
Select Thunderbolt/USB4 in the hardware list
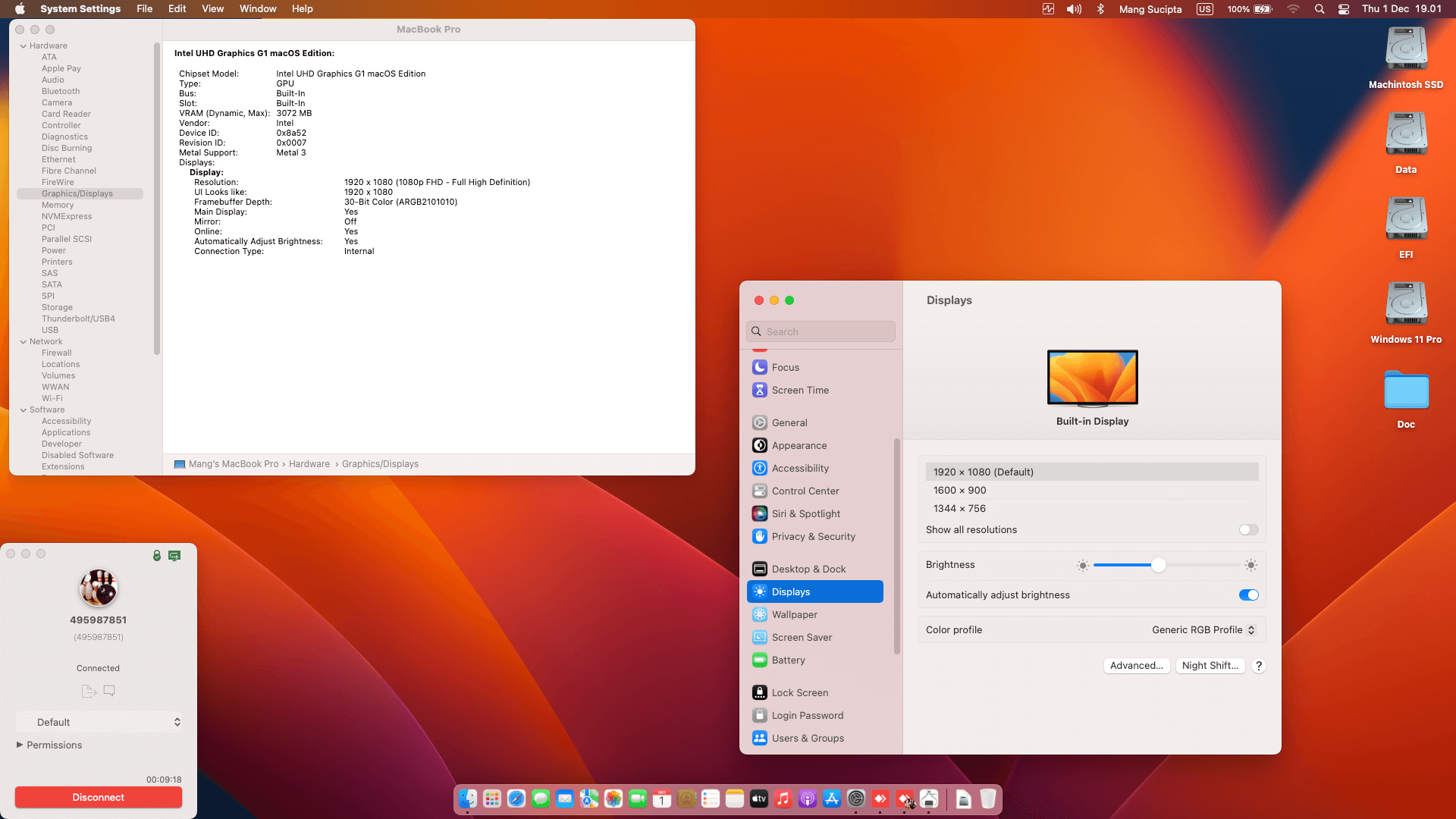point(78,319)
